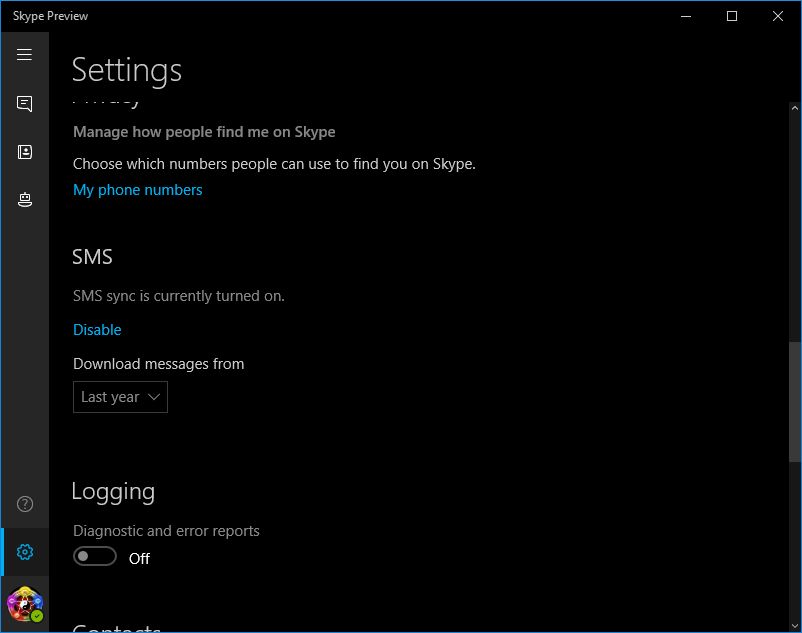
Task: Open the help question mark icon
Action: tap(25, 504)
